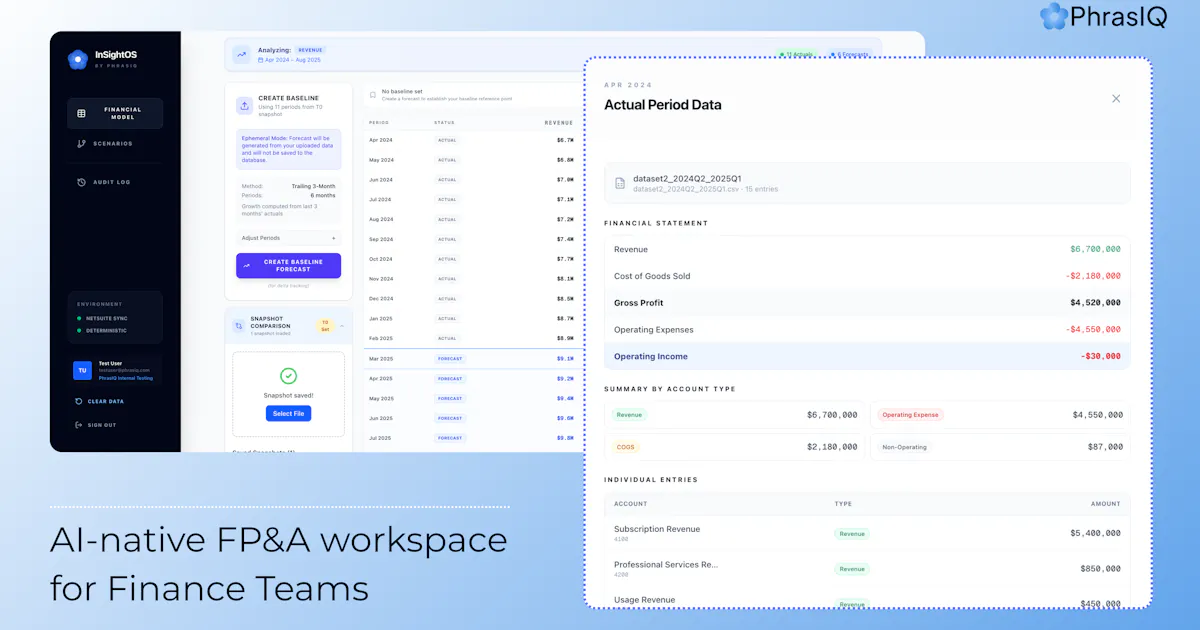Screen dimensions: 1200x630
Task: Click the Operating Expenses line
Action: click(867, 330)
